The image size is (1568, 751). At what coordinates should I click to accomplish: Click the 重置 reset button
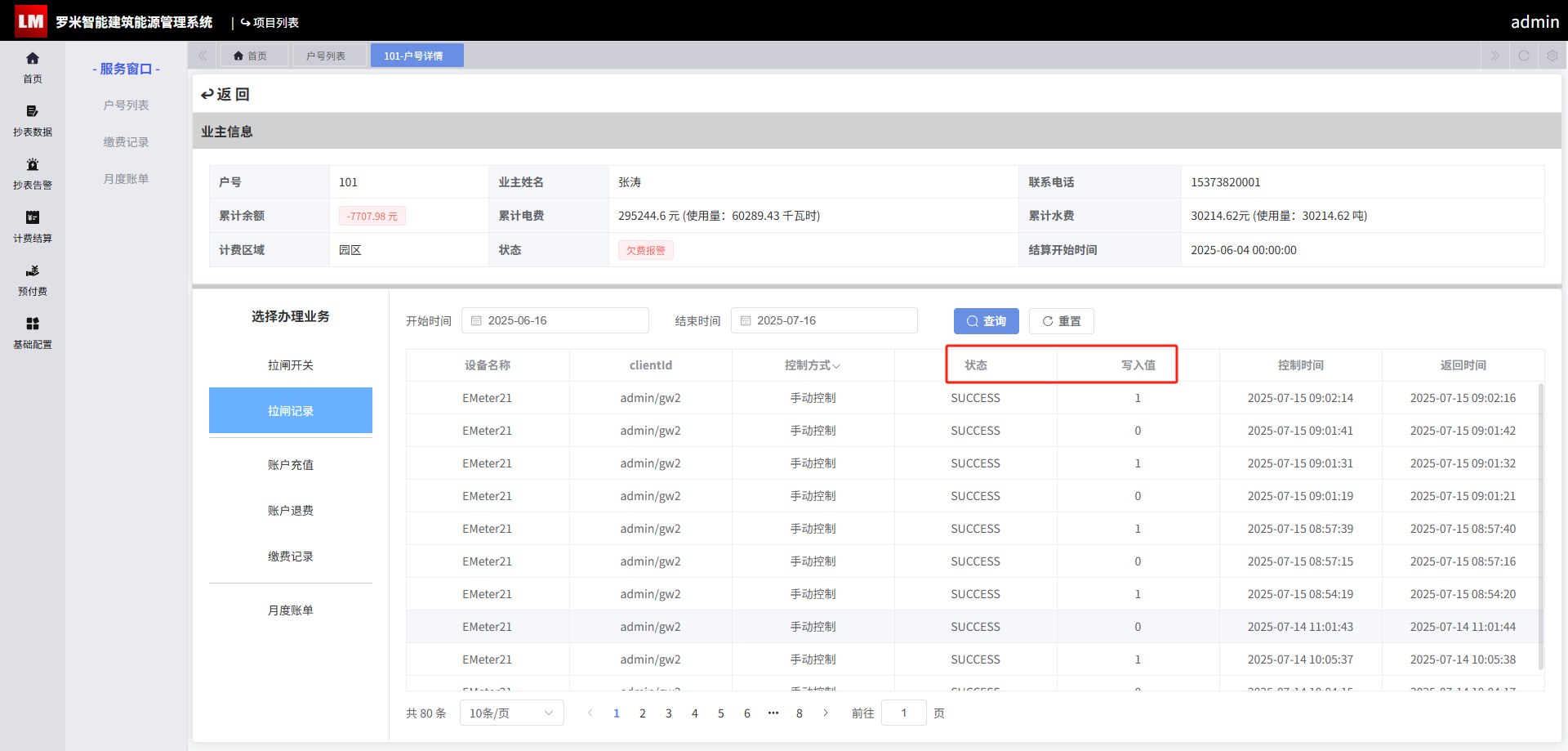(1062, 321)
